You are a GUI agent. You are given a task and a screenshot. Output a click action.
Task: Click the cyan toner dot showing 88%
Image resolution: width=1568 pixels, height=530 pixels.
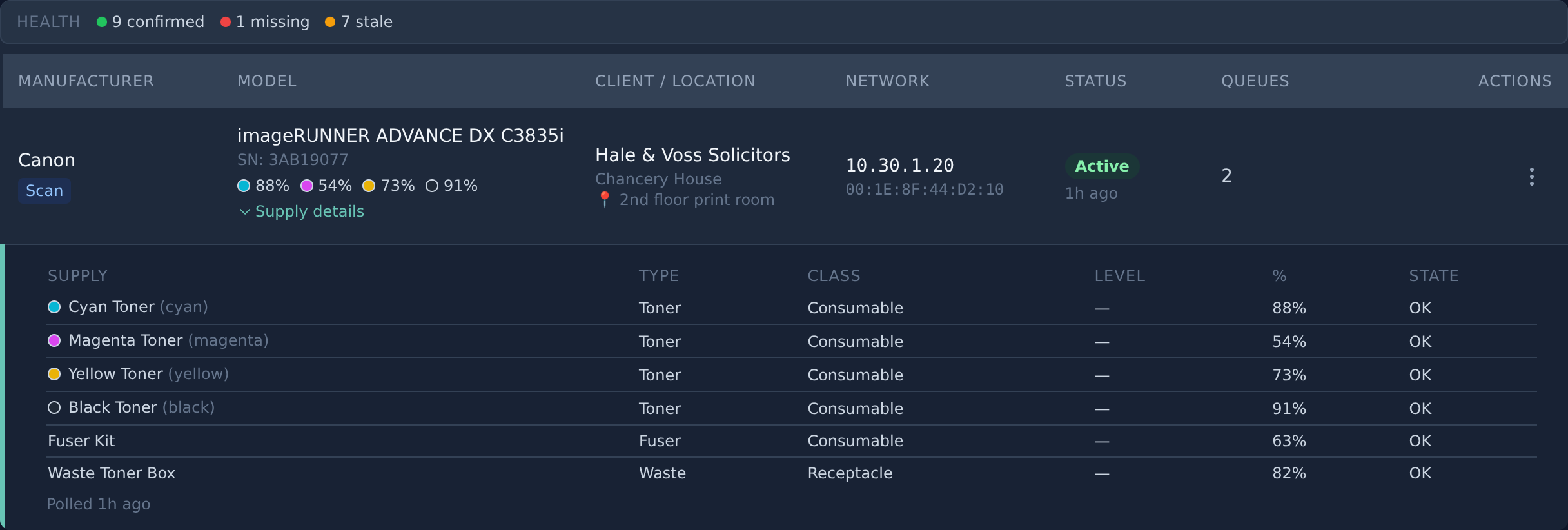pos(244,186)
